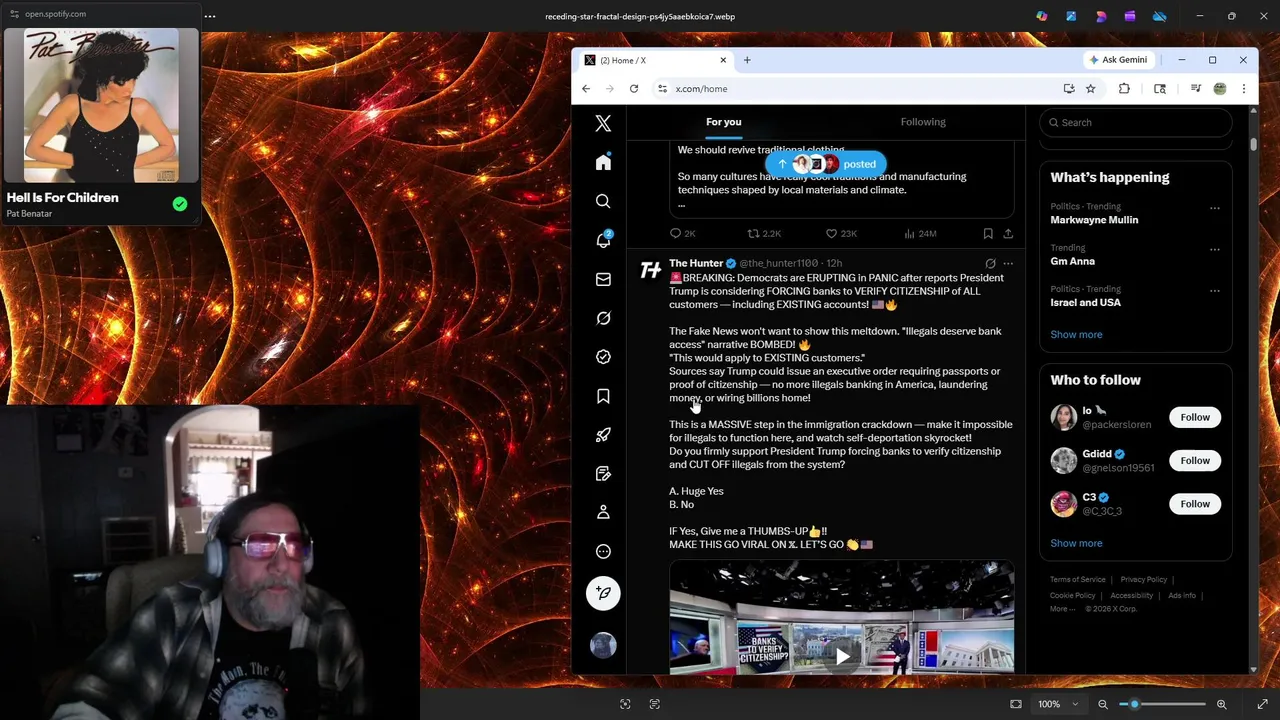Open a new Chrome tab
The height and width of the screenshot is (720, 1280).
click(x=747, y=60)
